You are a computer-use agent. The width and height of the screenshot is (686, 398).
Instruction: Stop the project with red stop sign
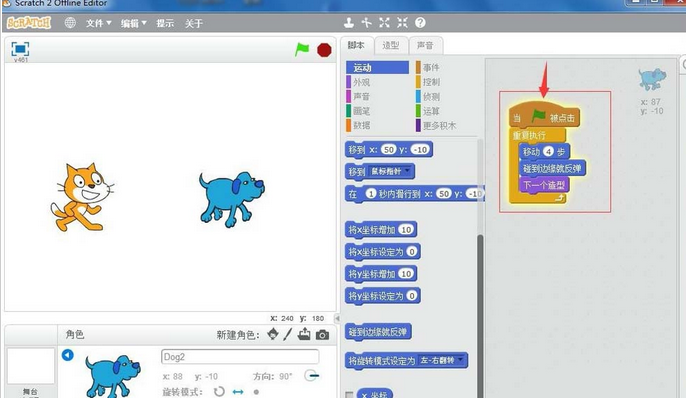point(324,50)
